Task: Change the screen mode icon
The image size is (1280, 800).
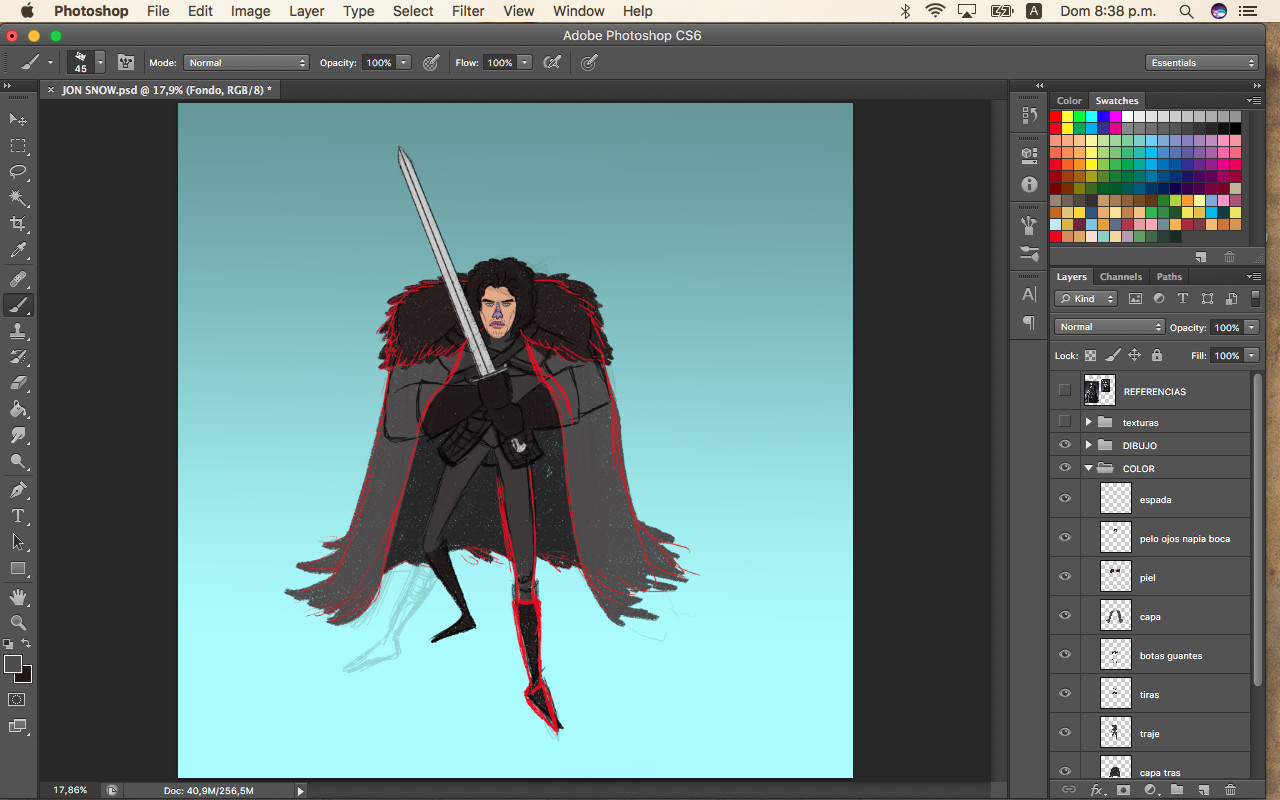Action: point(17,726)
